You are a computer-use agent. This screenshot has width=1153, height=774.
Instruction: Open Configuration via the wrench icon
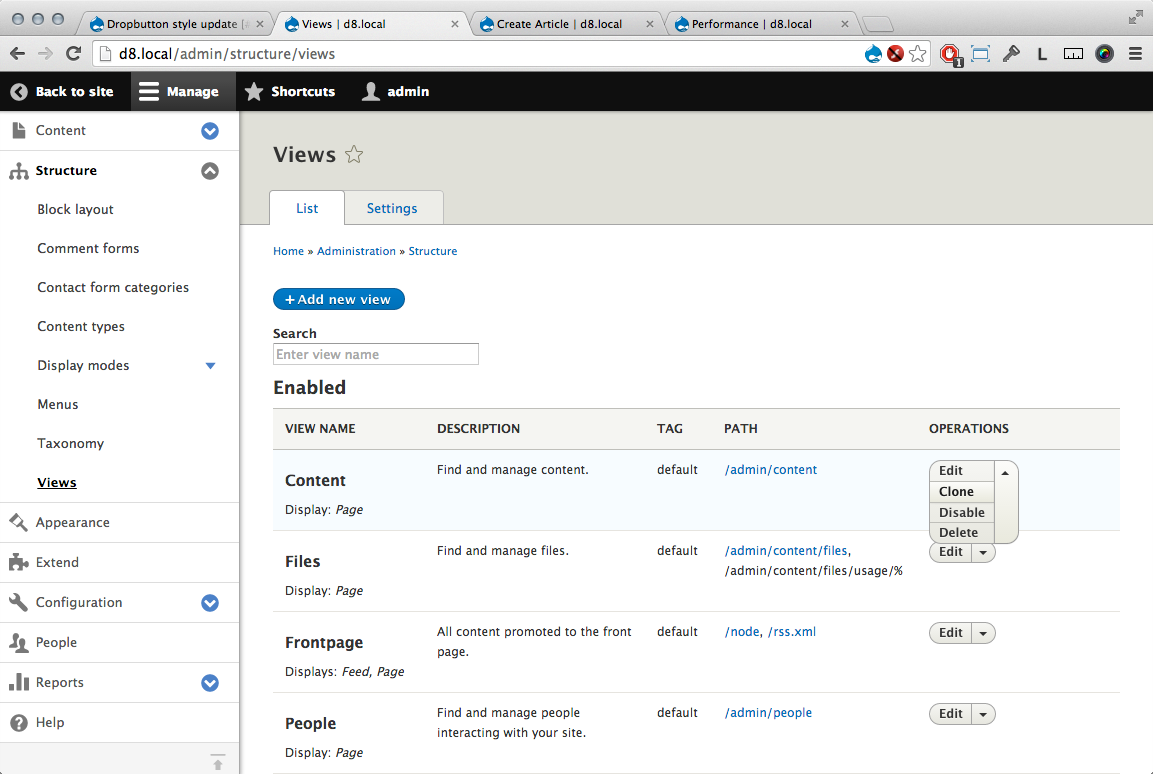(17, 602)
